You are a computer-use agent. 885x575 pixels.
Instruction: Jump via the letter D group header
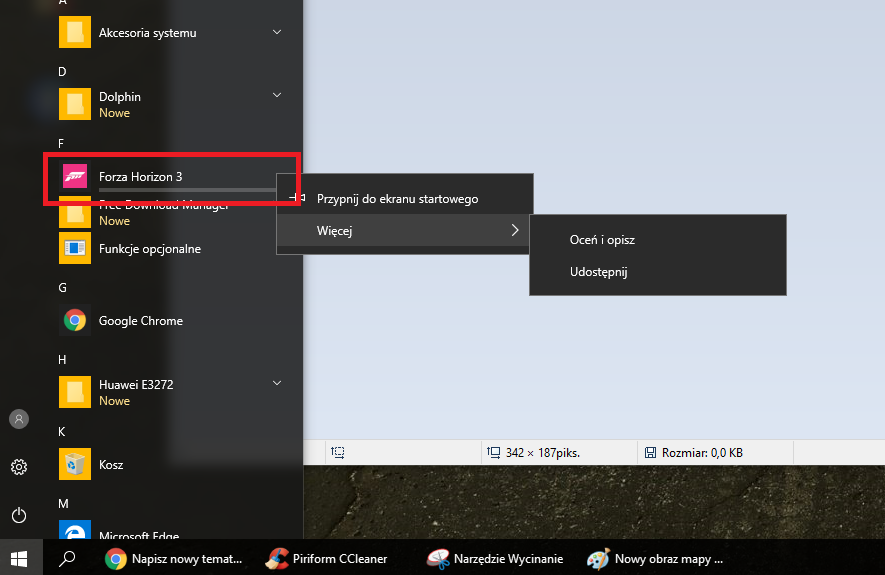pos(62,72)
